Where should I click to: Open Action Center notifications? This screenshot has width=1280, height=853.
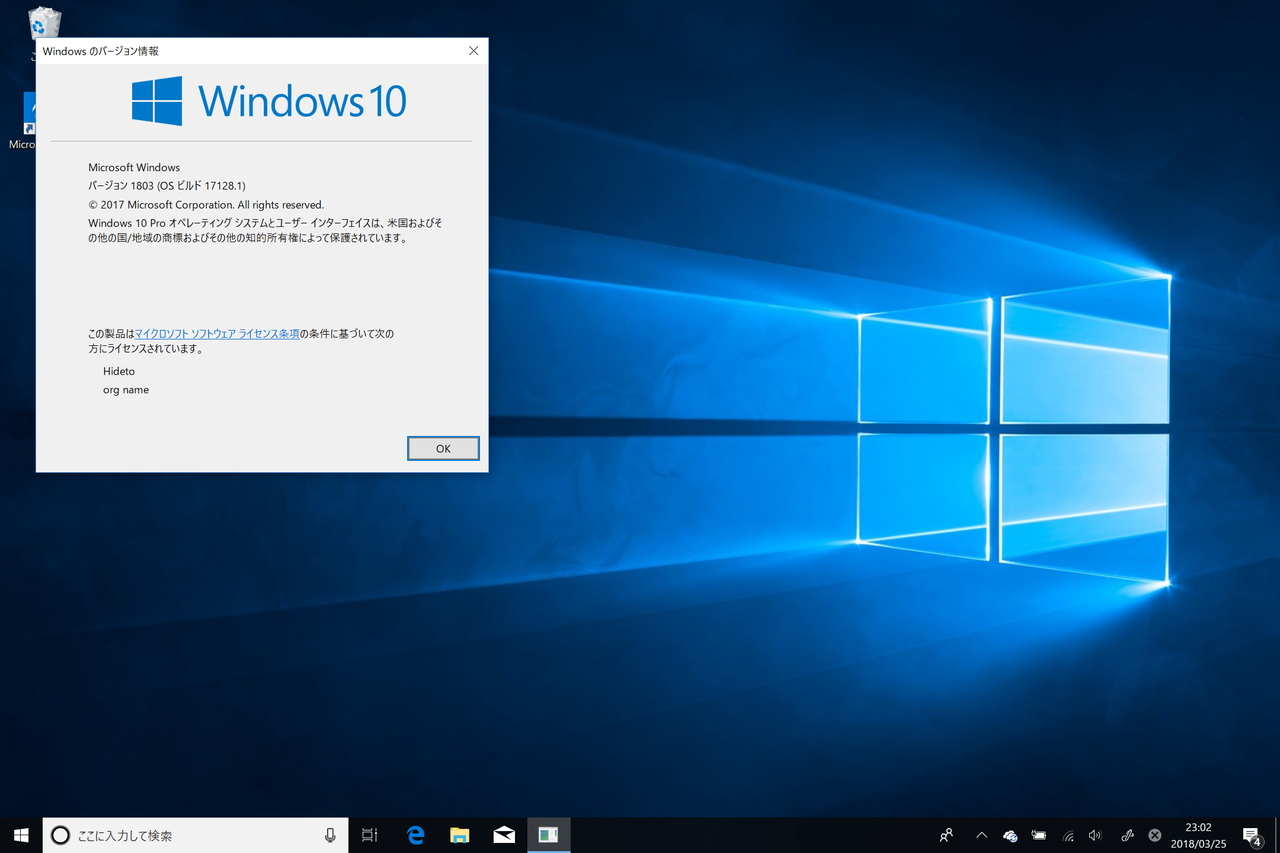click(1251, 835)
